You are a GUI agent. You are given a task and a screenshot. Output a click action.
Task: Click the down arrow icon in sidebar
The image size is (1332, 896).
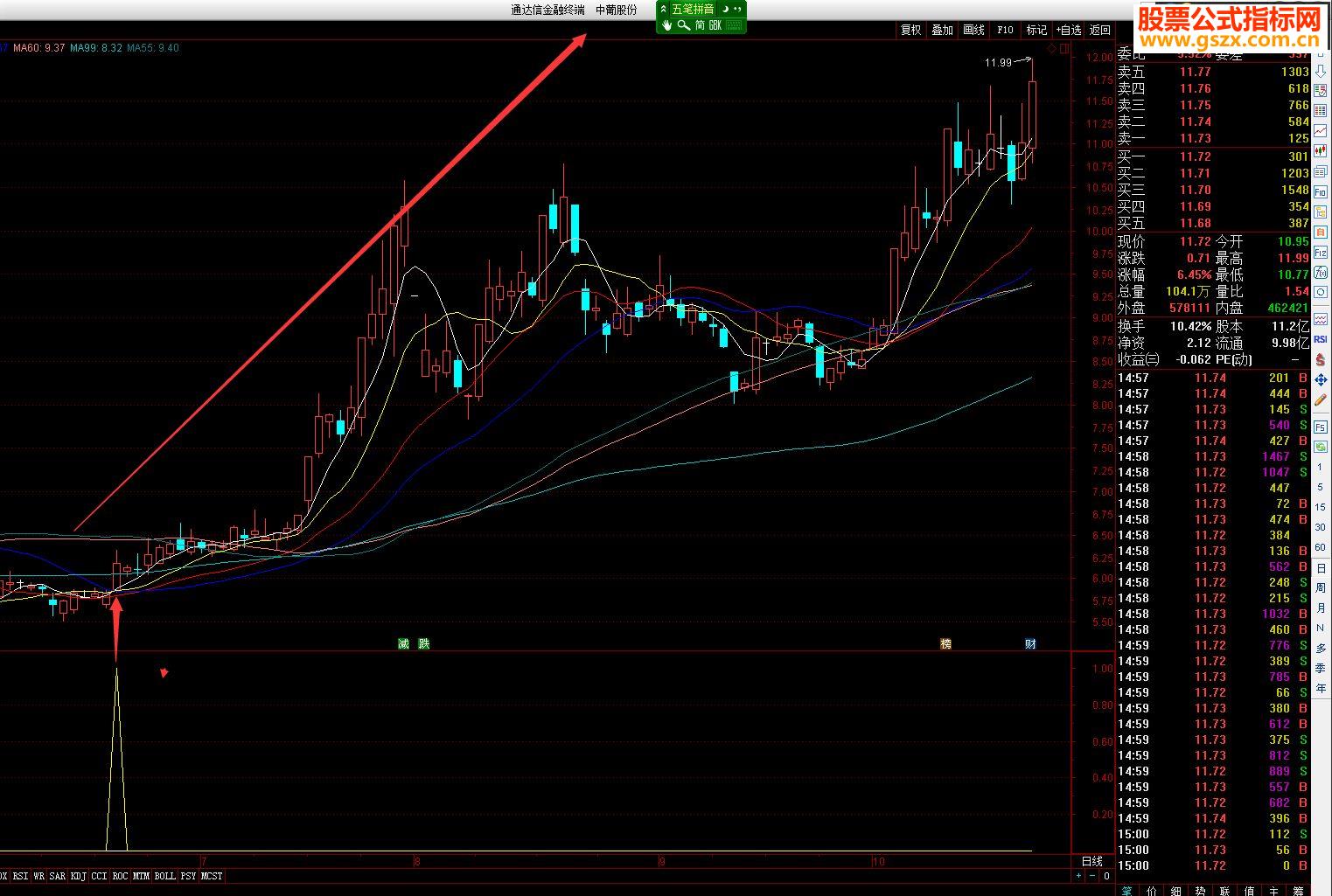point(1321,72)
